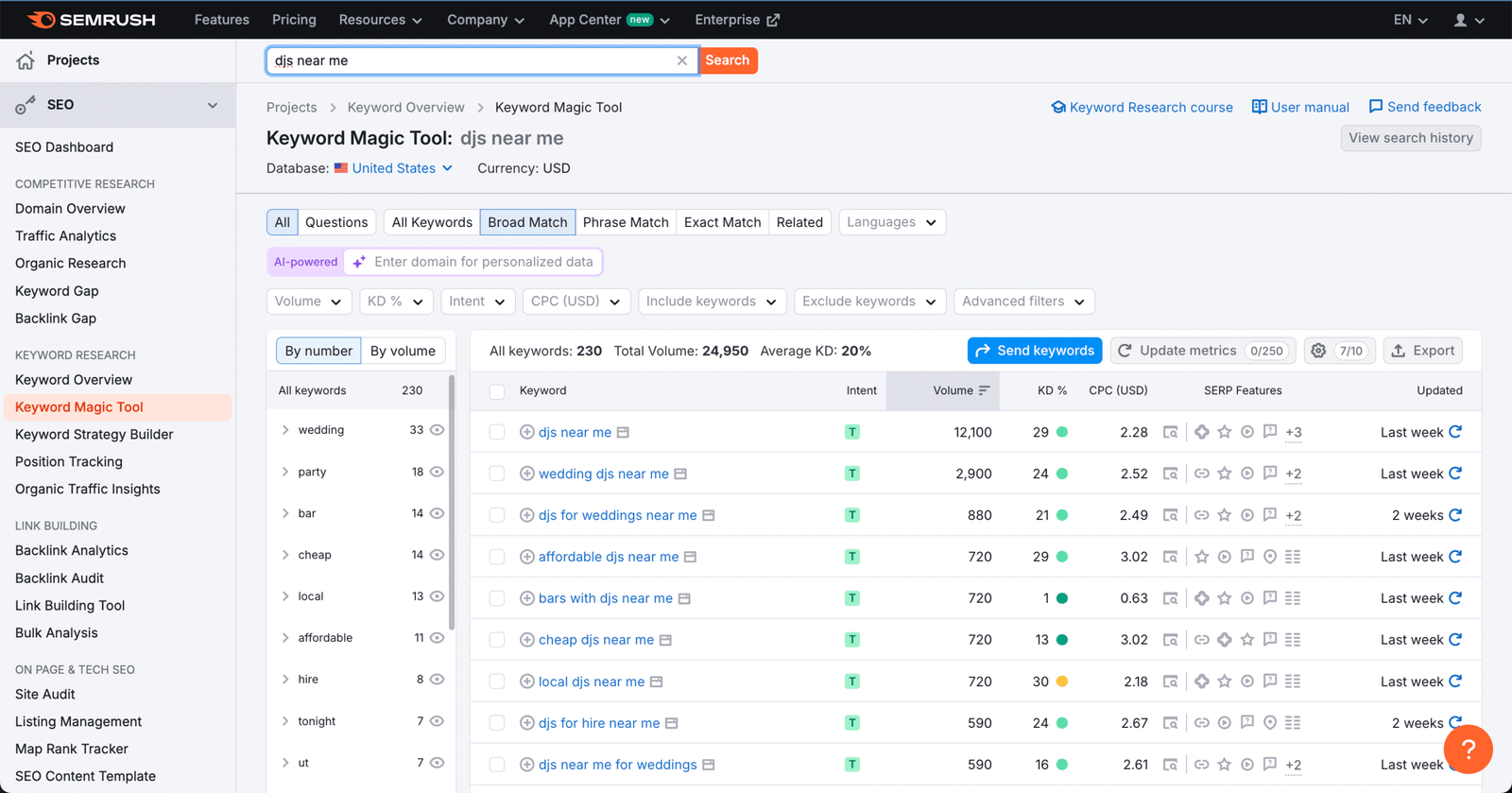Check the 'affordable djs near me' row checkbox
1512x793 pixels.
497,557
